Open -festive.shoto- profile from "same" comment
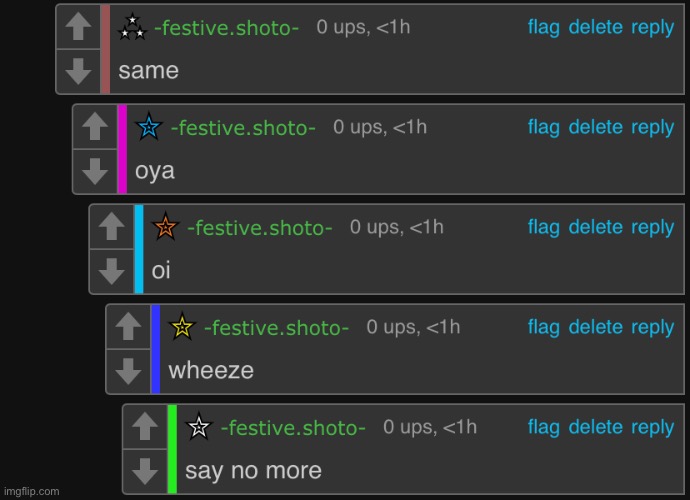690x500 pixels. click(x=226, y=28)
